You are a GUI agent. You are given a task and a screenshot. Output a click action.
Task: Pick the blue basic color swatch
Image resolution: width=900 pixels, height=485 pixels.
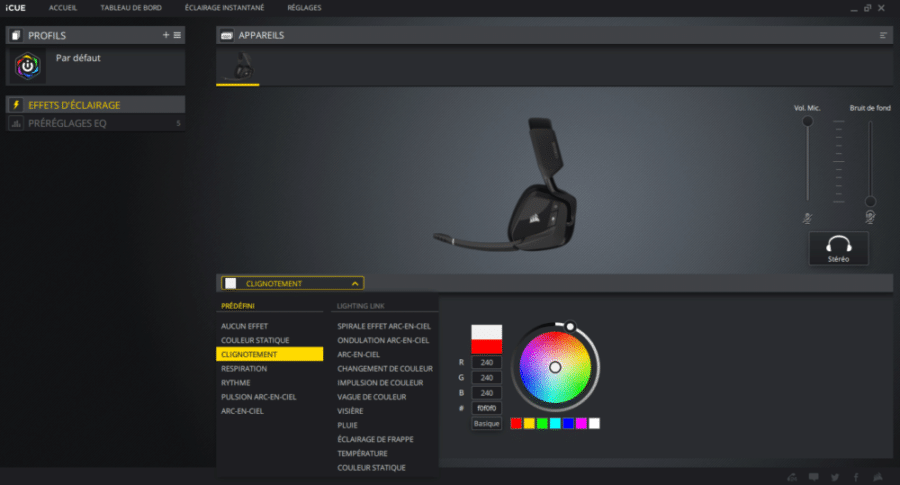[568, 423]
